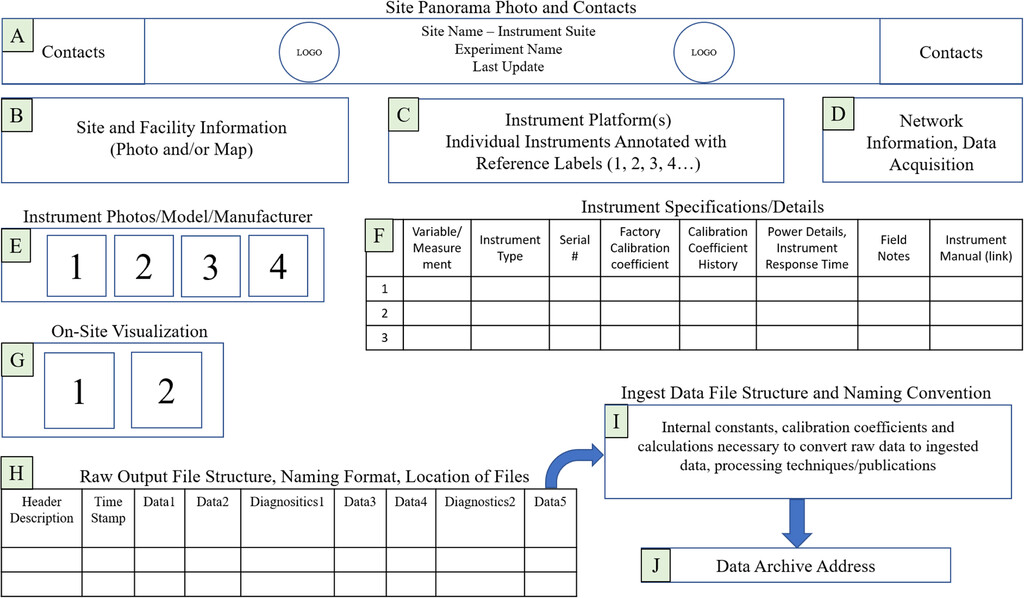Click the green A section label
Viewport: 1024px width, 598px height.
[18, 35]
